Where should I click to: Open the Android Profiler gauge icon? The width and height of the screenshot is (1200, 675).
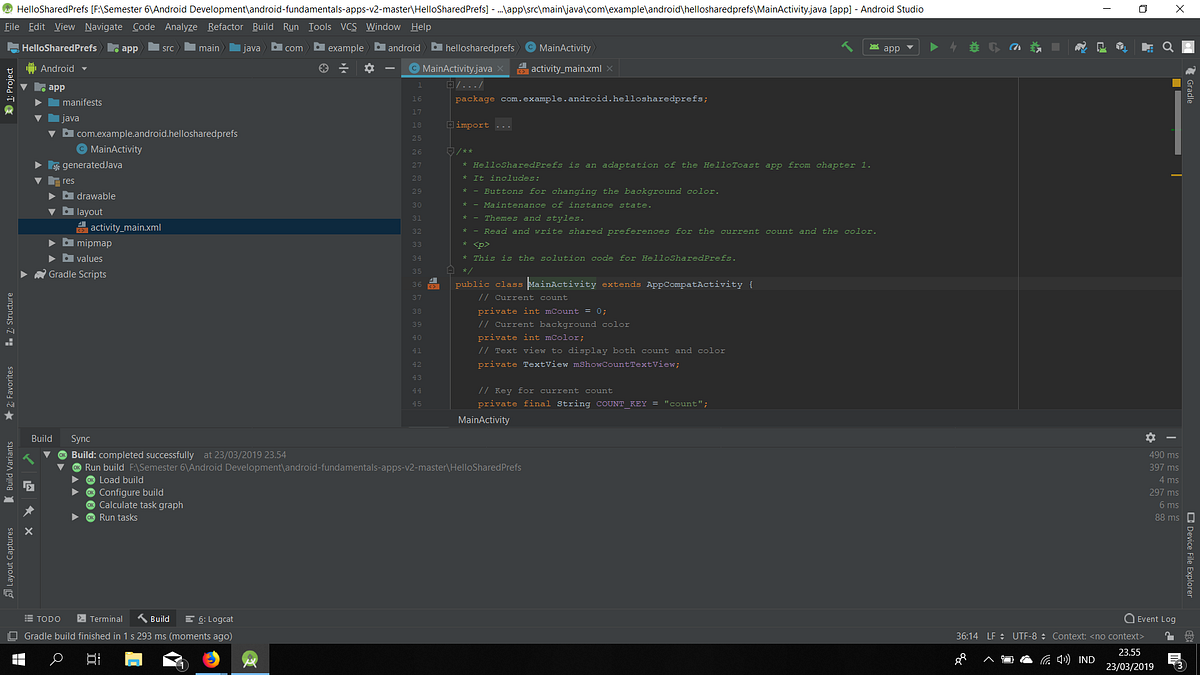(1015, 47)
